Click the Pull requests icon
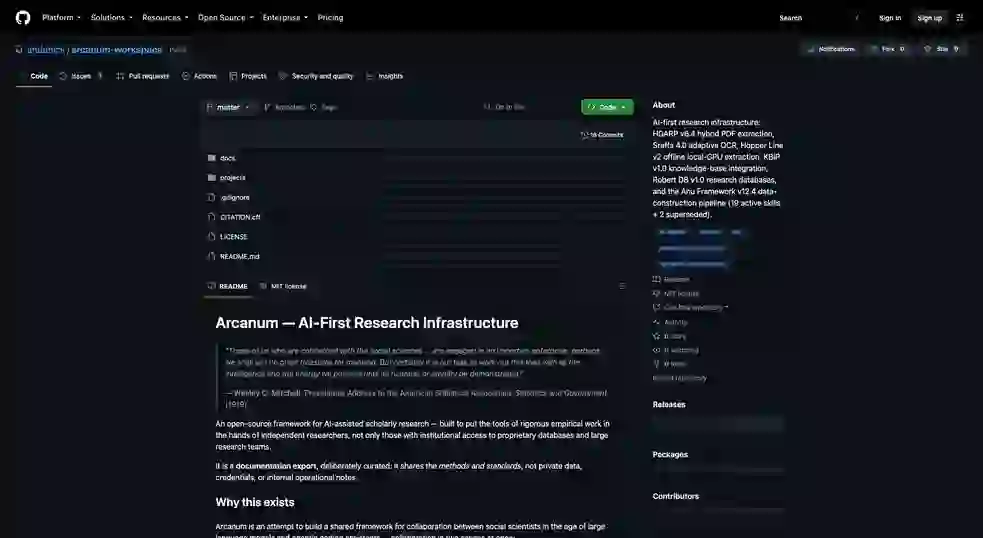983x538 pixels. [x=120, y=76]
